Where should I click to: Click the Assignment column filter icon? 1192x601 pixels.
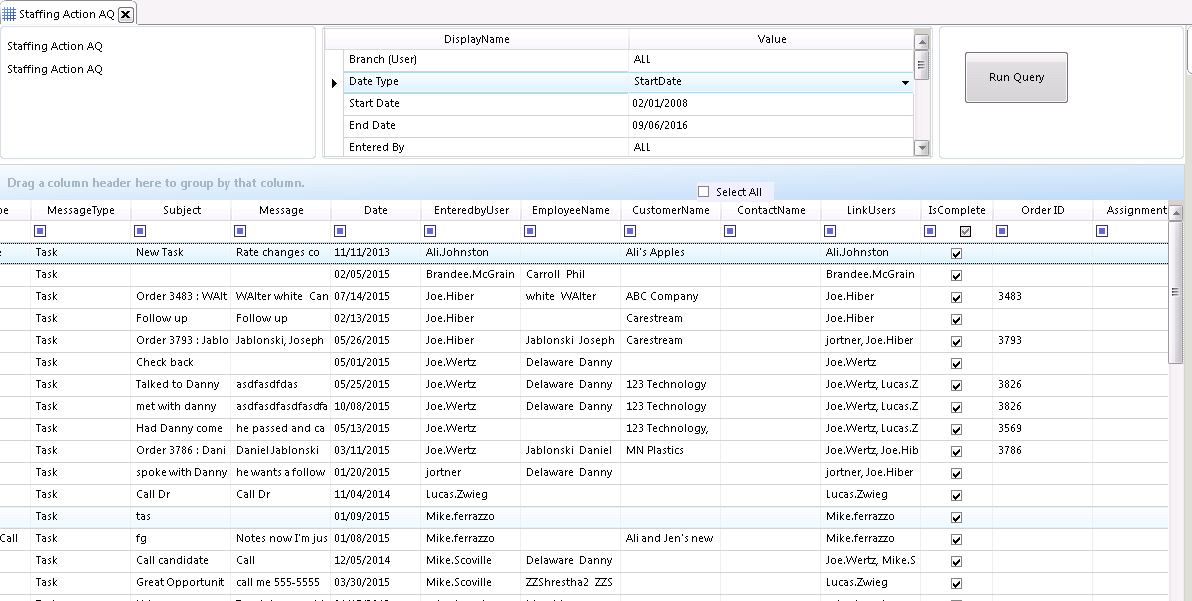click(1102, 231)
